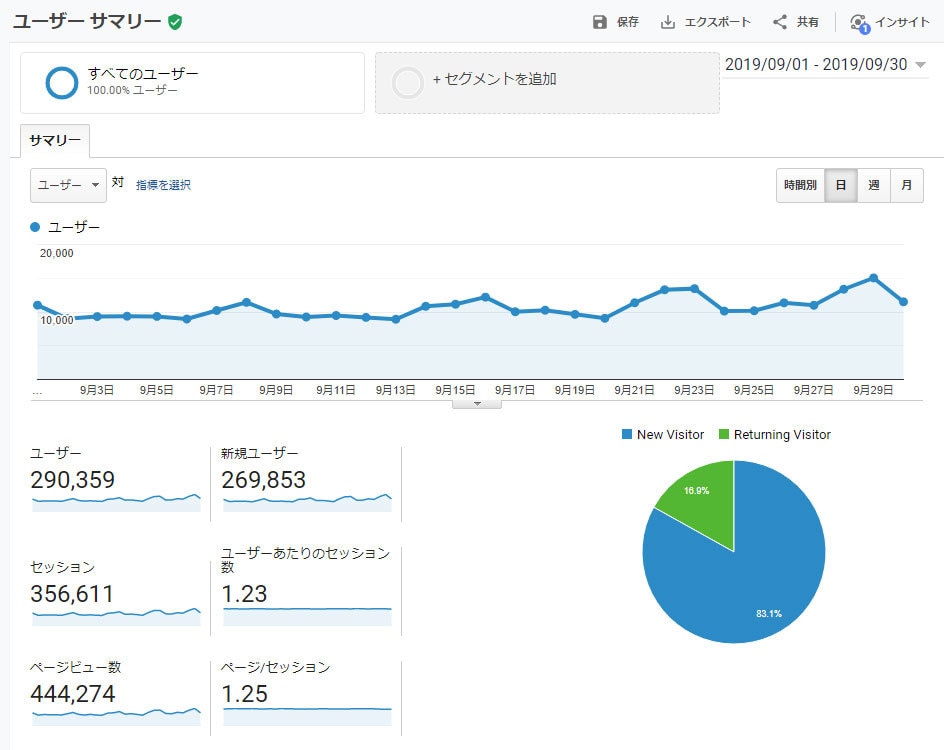
Task: Click the 9月3日 axis label
Action: [x=97, y=390]
